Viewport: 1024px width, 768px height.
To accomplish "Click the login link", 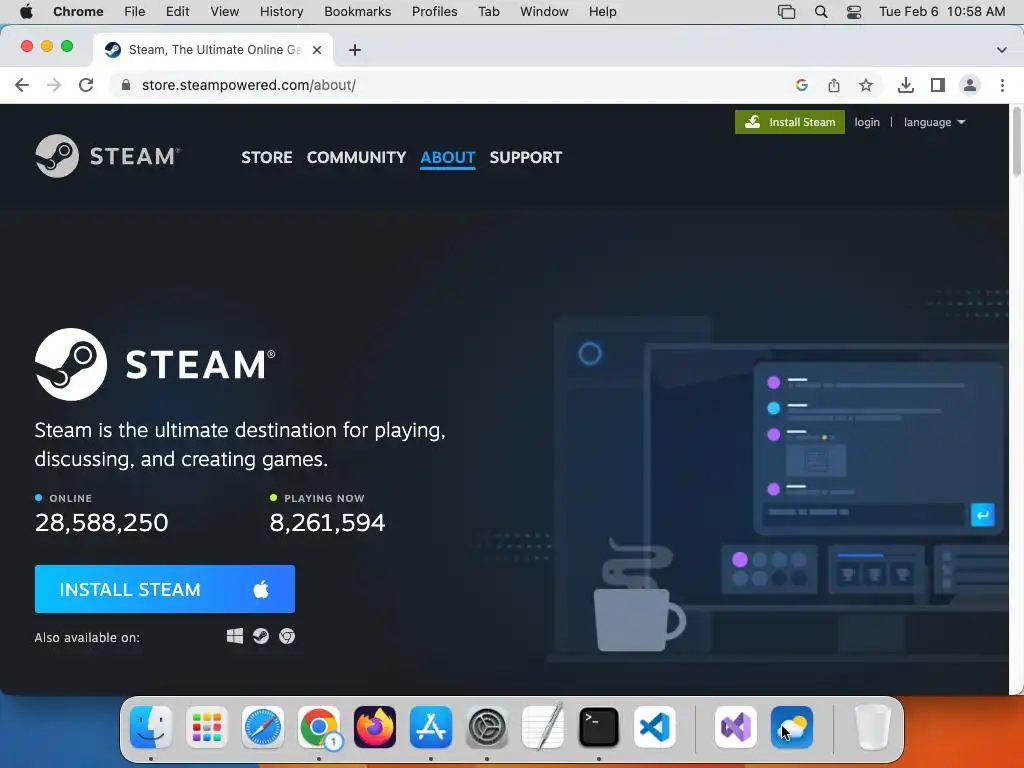I will click(867, 122).
